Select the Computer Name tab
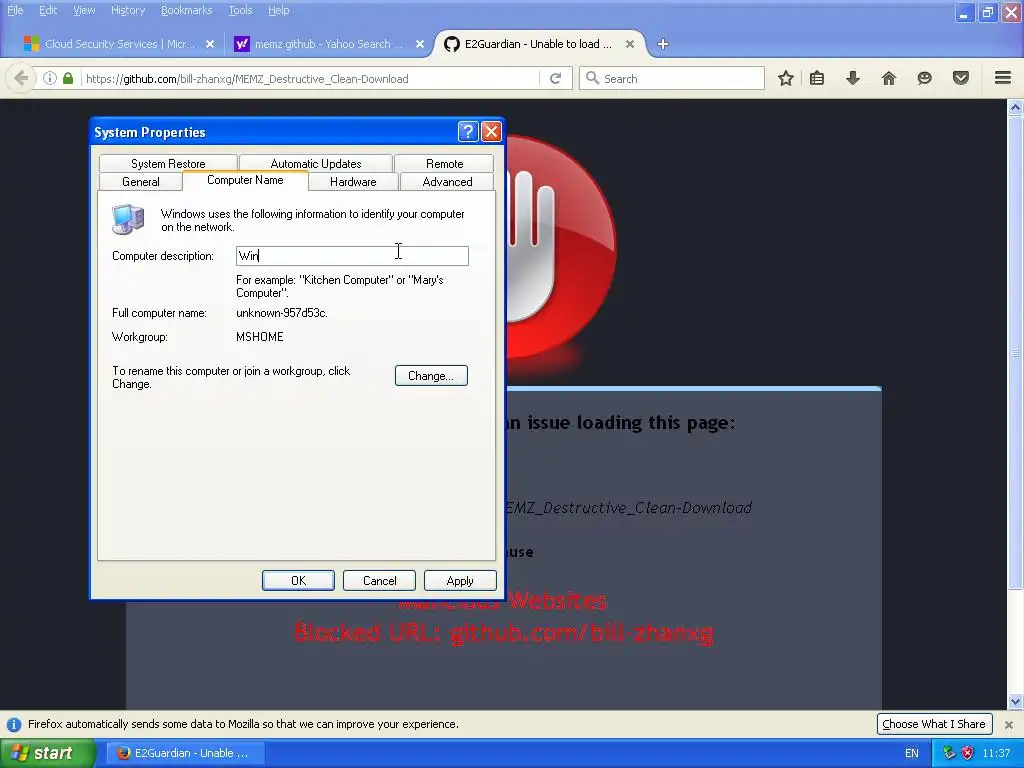Image resolution: width=1024 pixels, height=768 pixels. tap(245, 180)
